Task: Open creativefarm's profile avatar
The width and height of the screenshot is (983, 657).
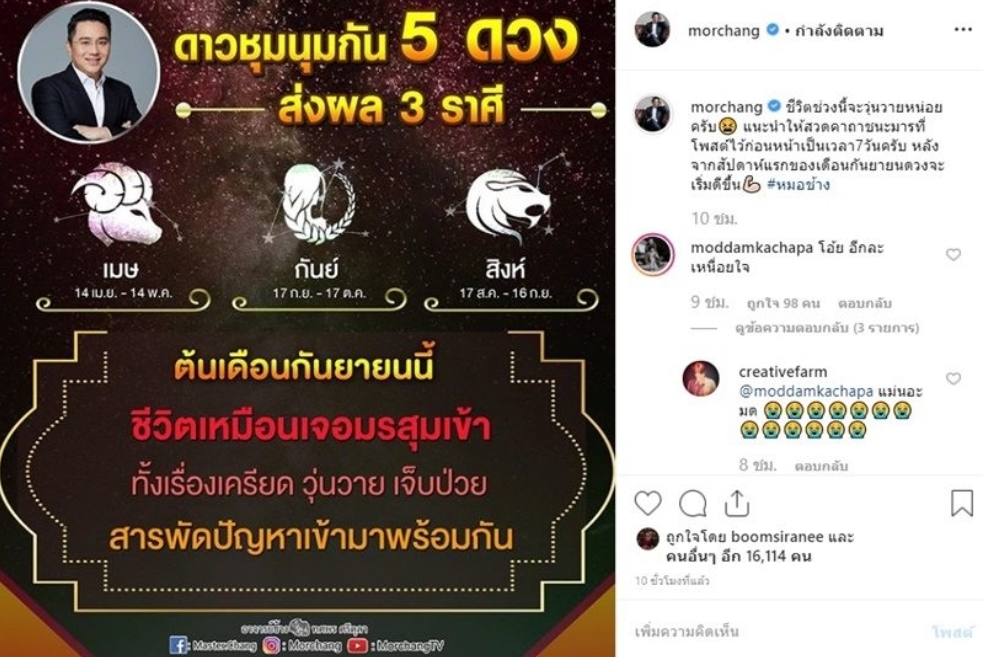Action: pyautogui.click(x=700, y=378)
